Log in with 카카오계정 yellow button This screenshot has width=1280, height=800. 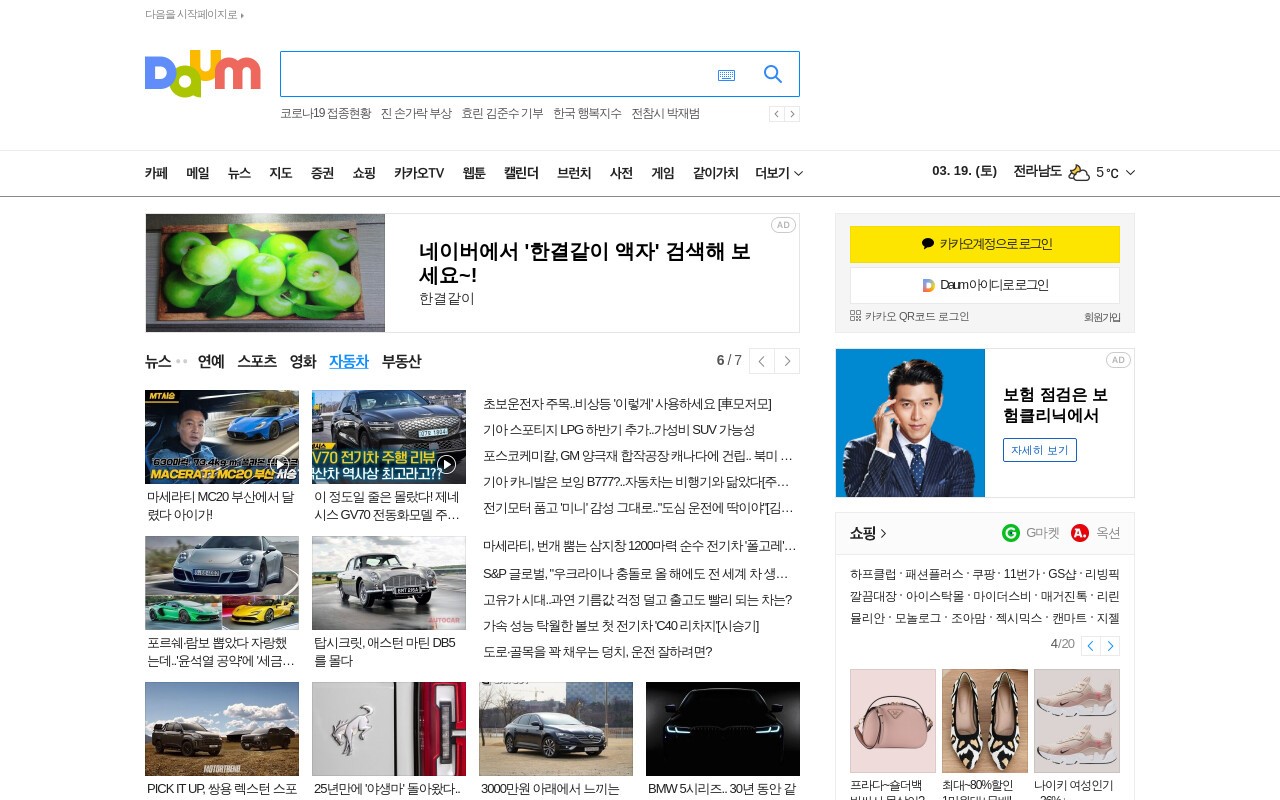click(985, 244)
